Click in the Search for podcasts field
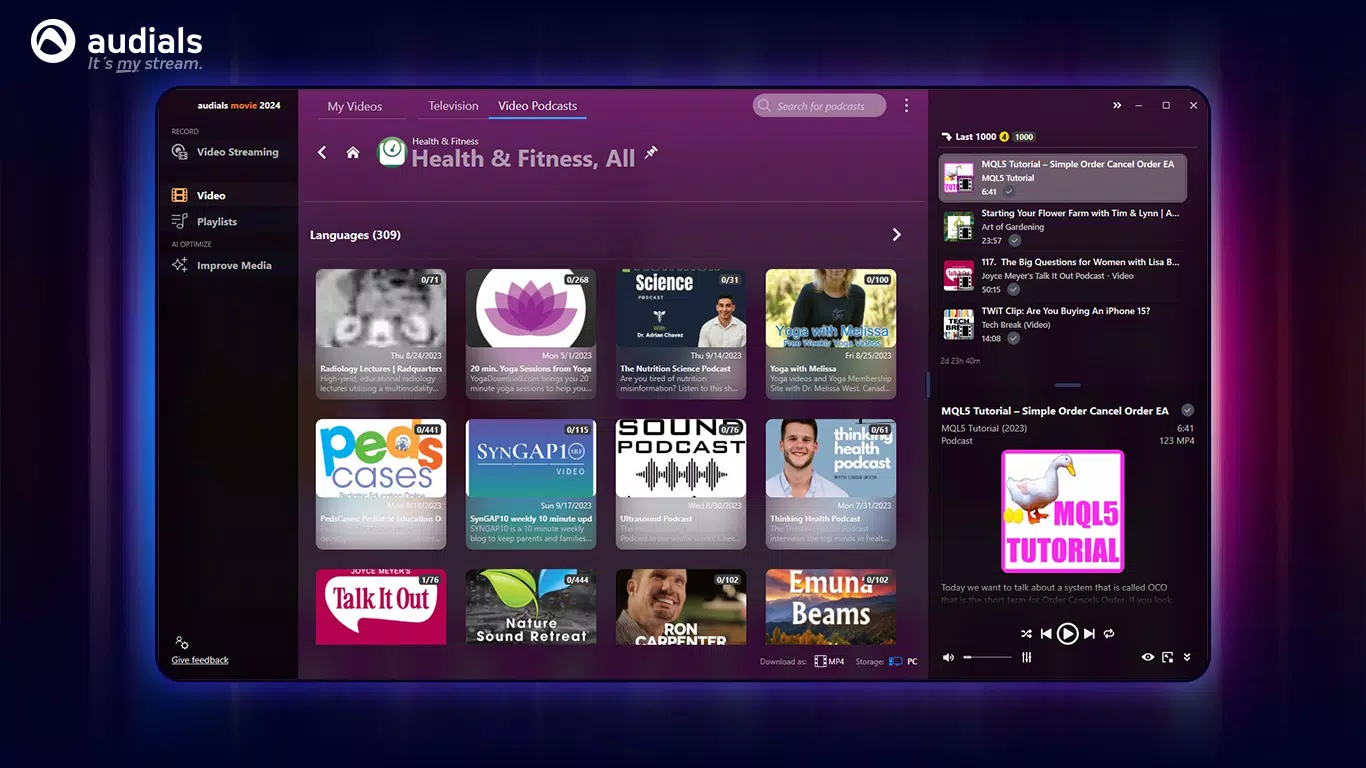The height and width of the screenshot is (768, 1366). pos(820,105)
